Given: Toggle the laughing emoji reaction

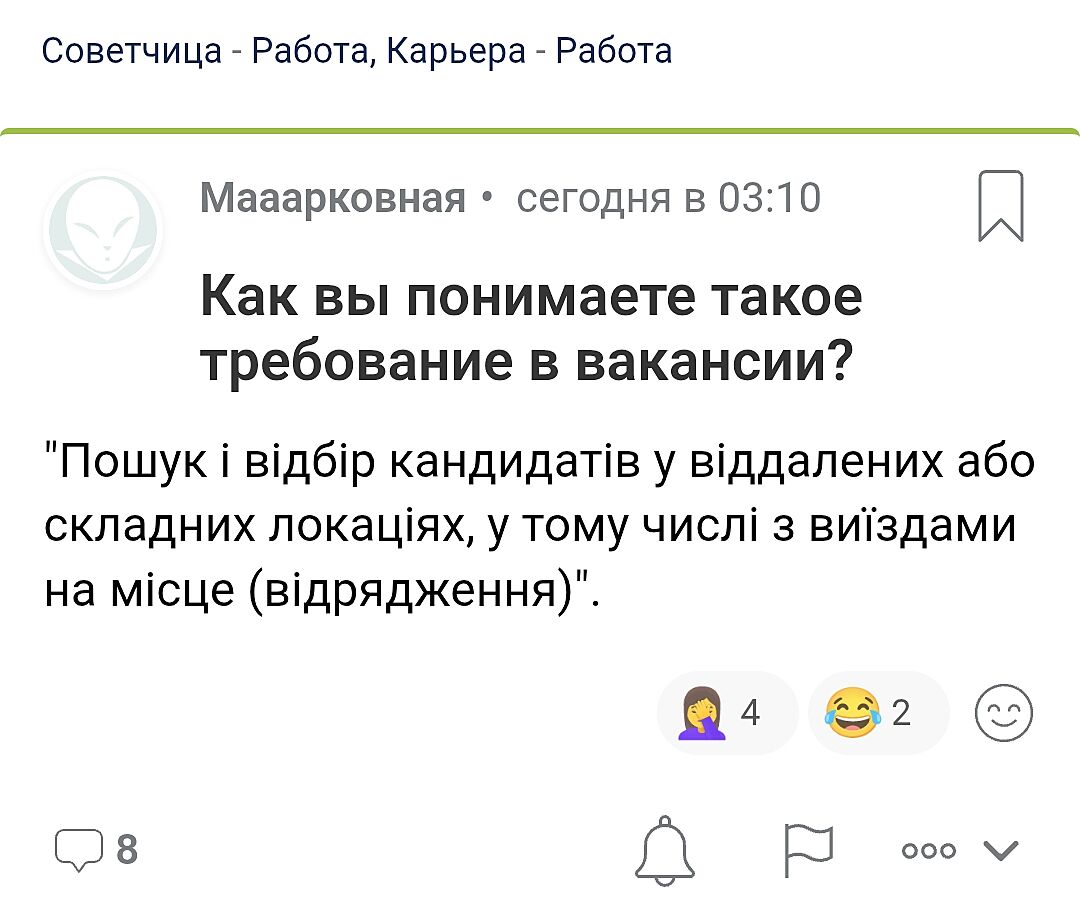Looking at the screenshot, I should 849,714.
